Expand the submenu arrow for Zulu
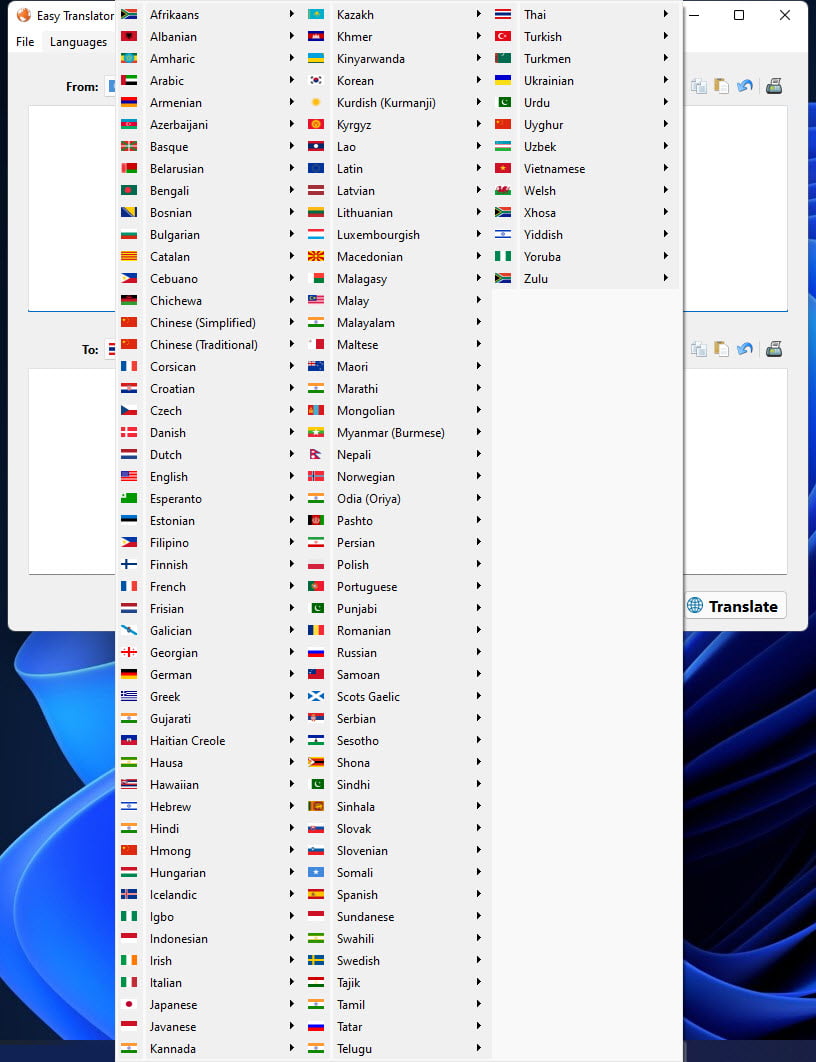This screenshot has width=816, height=1062. tap(666, 278)
